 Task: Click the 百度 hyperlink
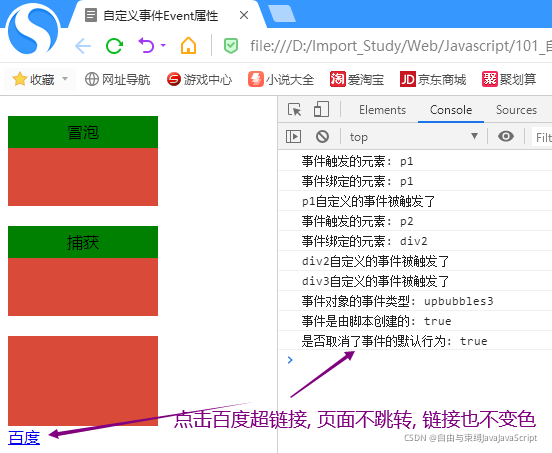point(24,438)
